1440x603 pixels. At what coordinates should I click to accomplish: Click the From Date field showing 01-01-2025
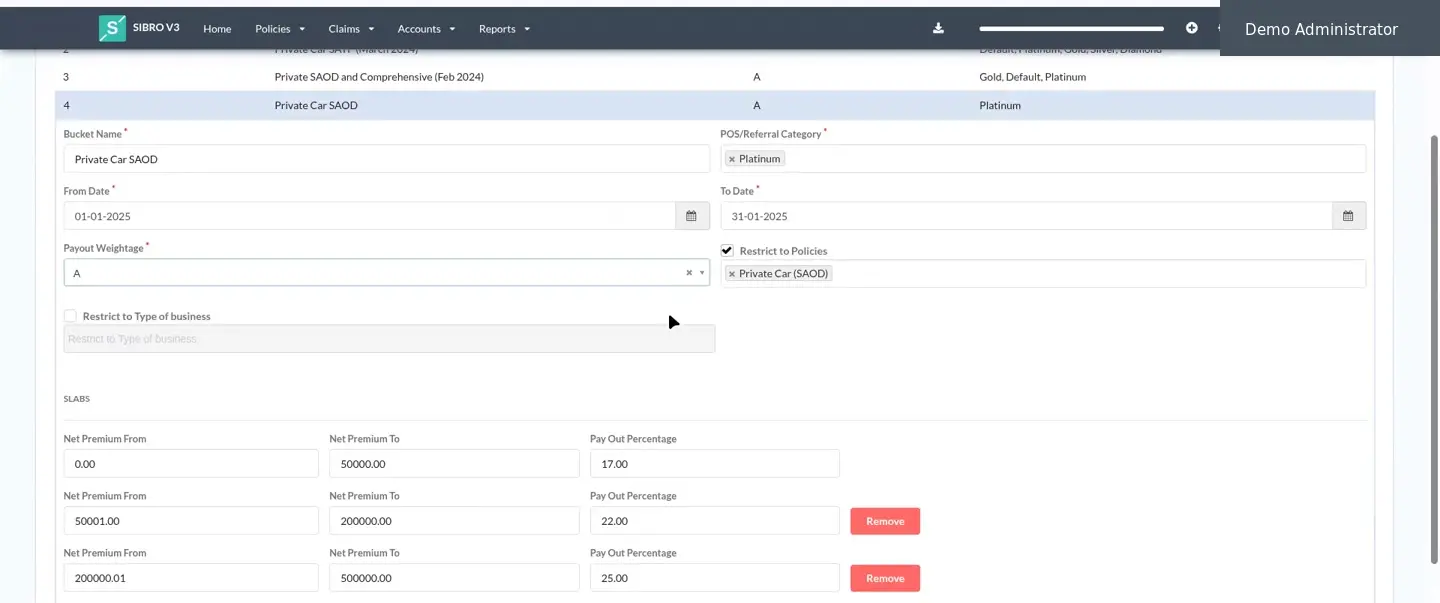[370, 216]
